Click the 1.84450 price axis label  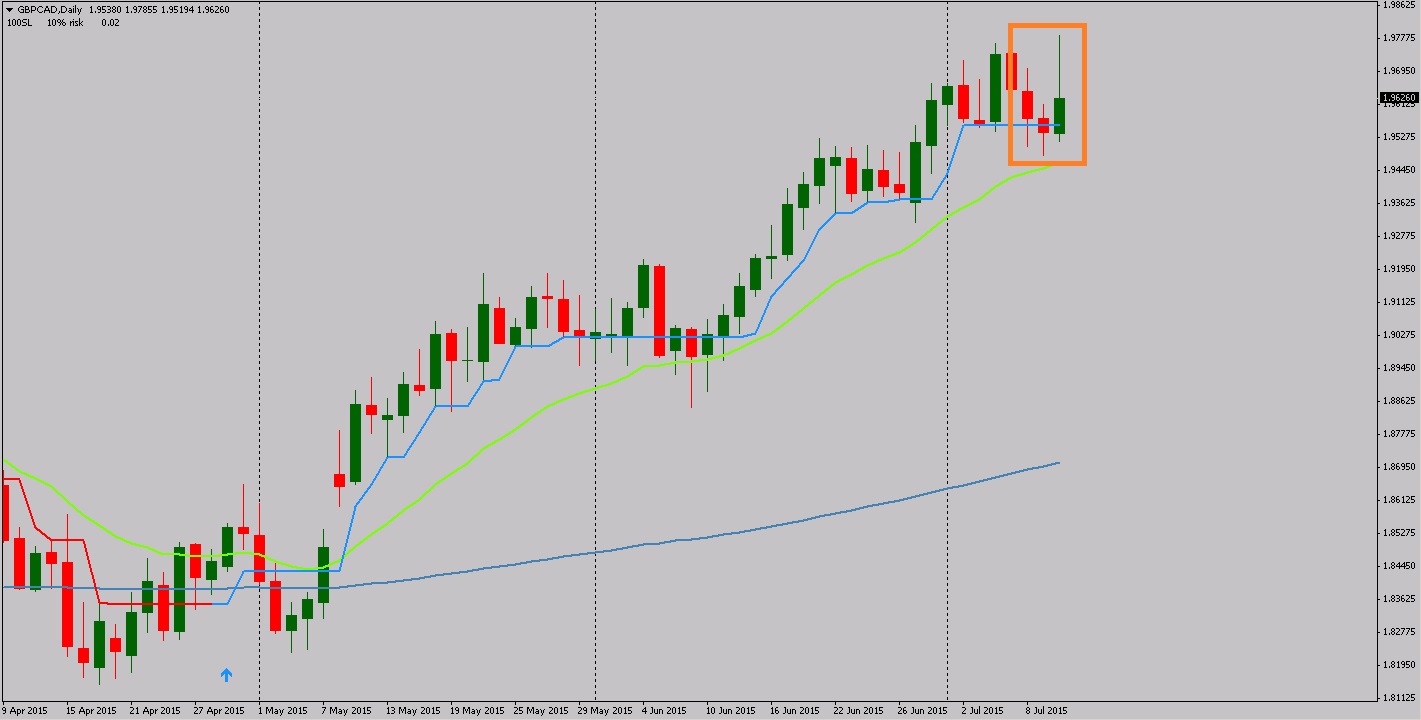click(x=1398, y=566)
